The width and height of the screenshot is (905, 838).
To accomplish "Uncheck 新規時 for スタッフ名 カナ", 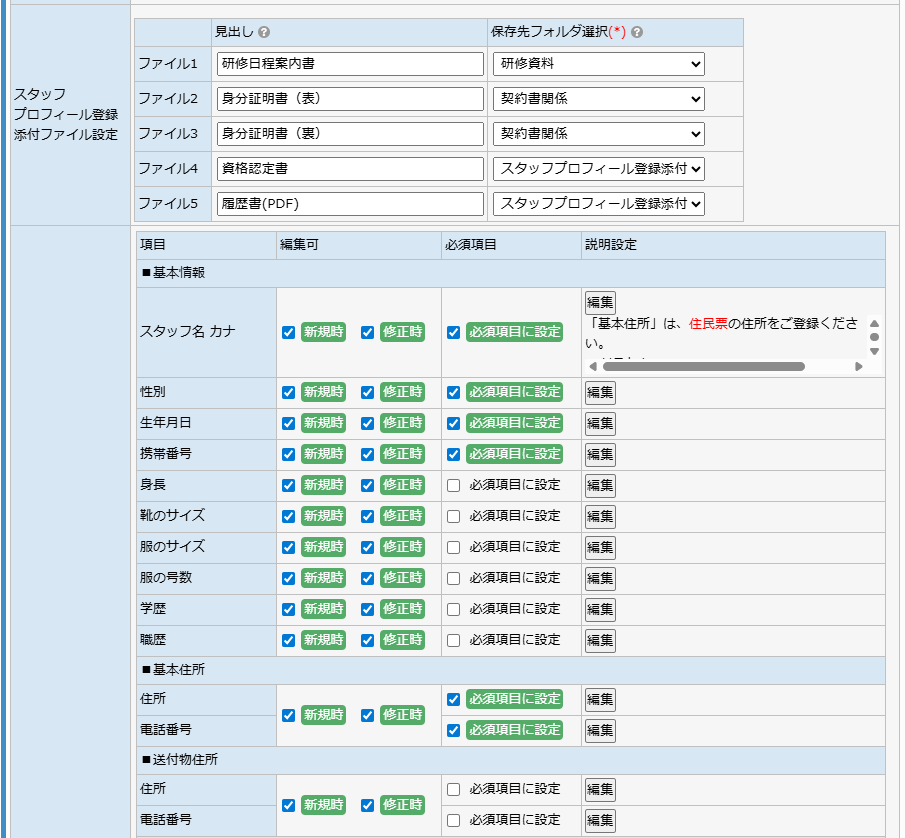I will point(289,332).
